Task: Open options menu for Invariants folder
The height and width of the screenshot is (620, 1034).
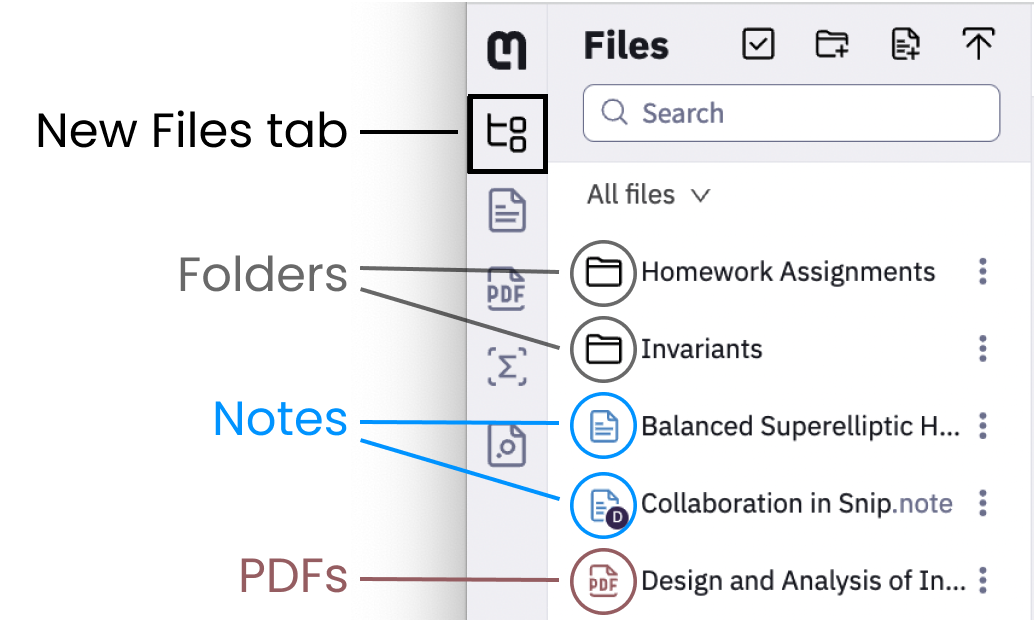Action: (983, 349)
